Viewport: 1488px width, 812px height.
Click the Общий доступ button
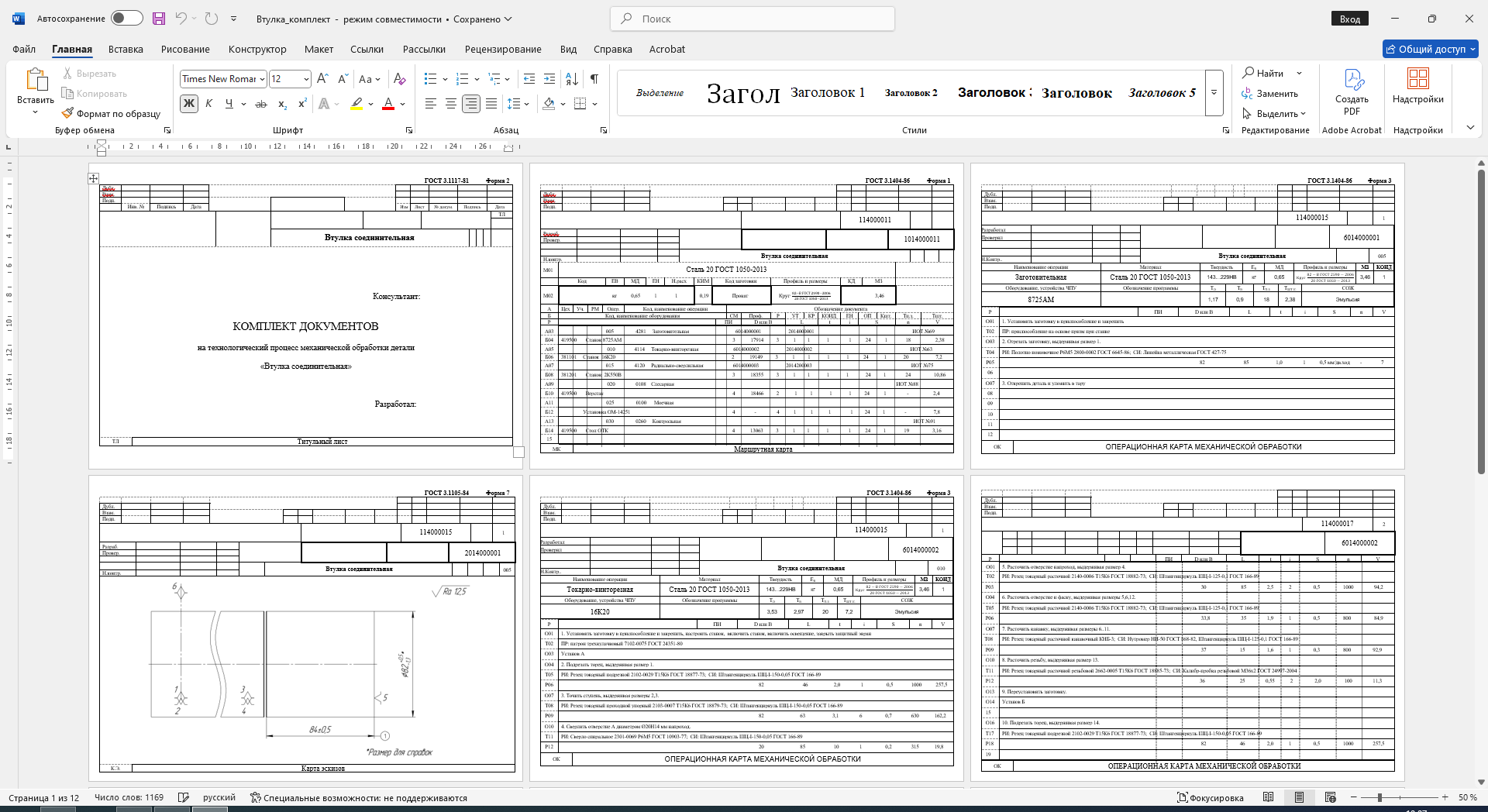coord(1431,49)
